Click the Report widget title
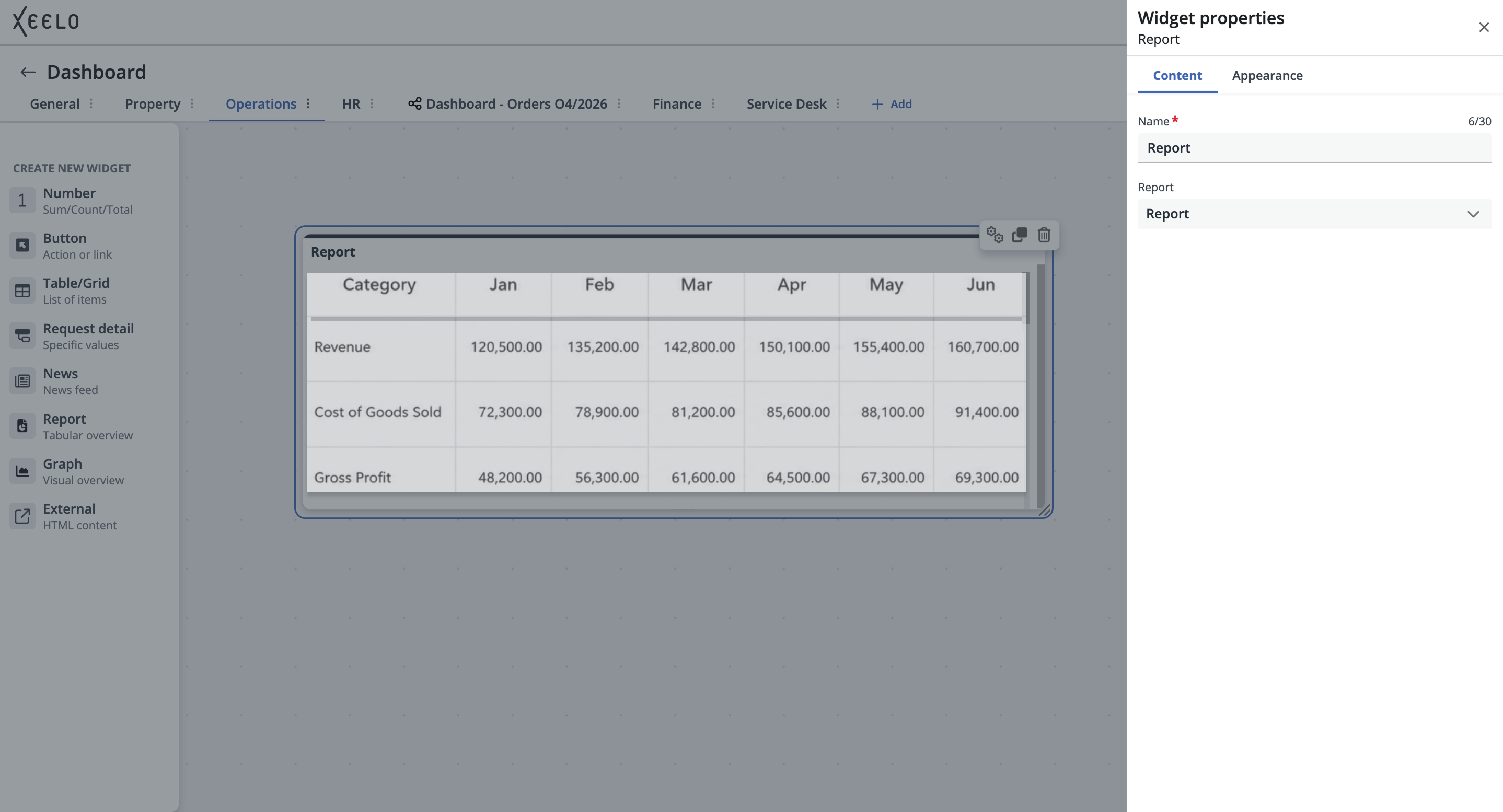 click(332, 252)
